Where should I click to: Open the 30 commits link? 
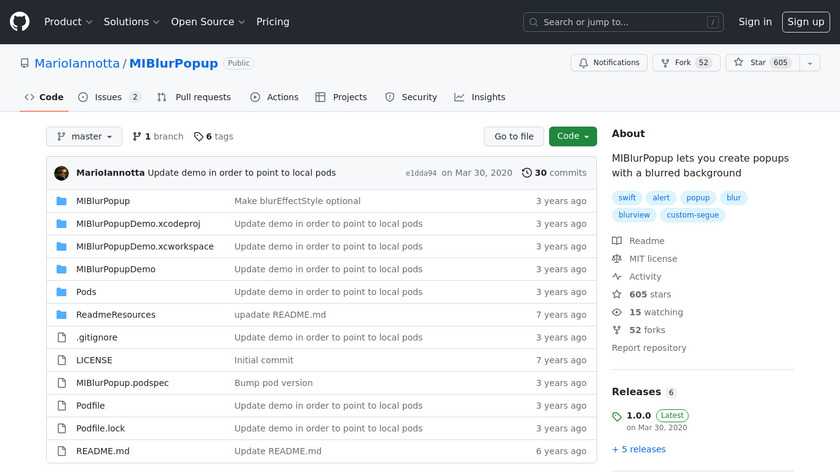(554, 173)
